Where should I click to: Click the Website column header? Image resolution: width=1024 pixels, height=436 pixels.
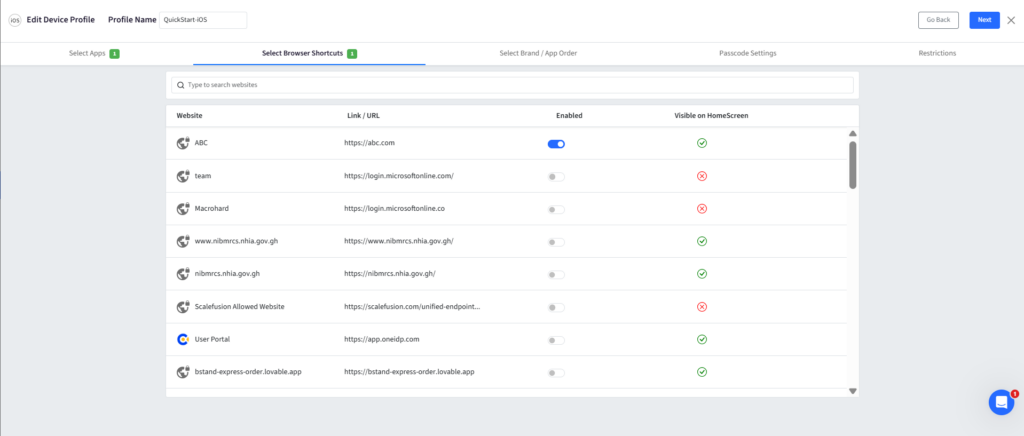[x=189, y=116]
